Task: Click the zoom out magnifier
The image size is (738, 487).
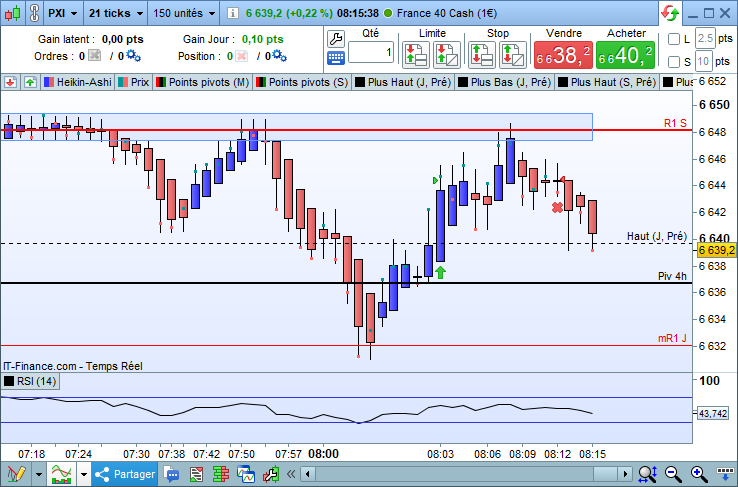Action: coord(673,474)
